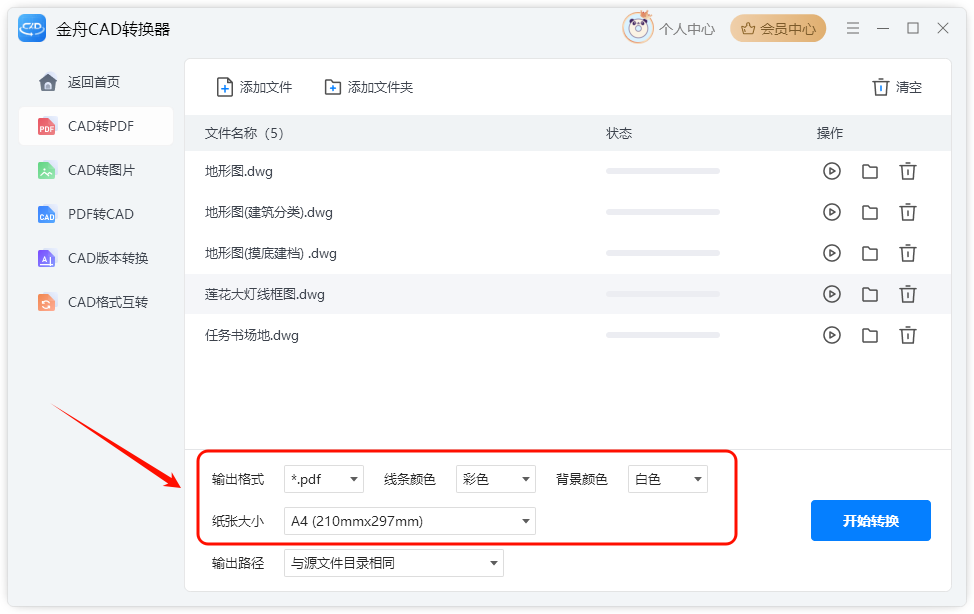Image resolution: width=974 pixels, height=614 pixels.
Task: Select file name 莲花大灯线框图.dwg
Action: [x=265, y=295]
